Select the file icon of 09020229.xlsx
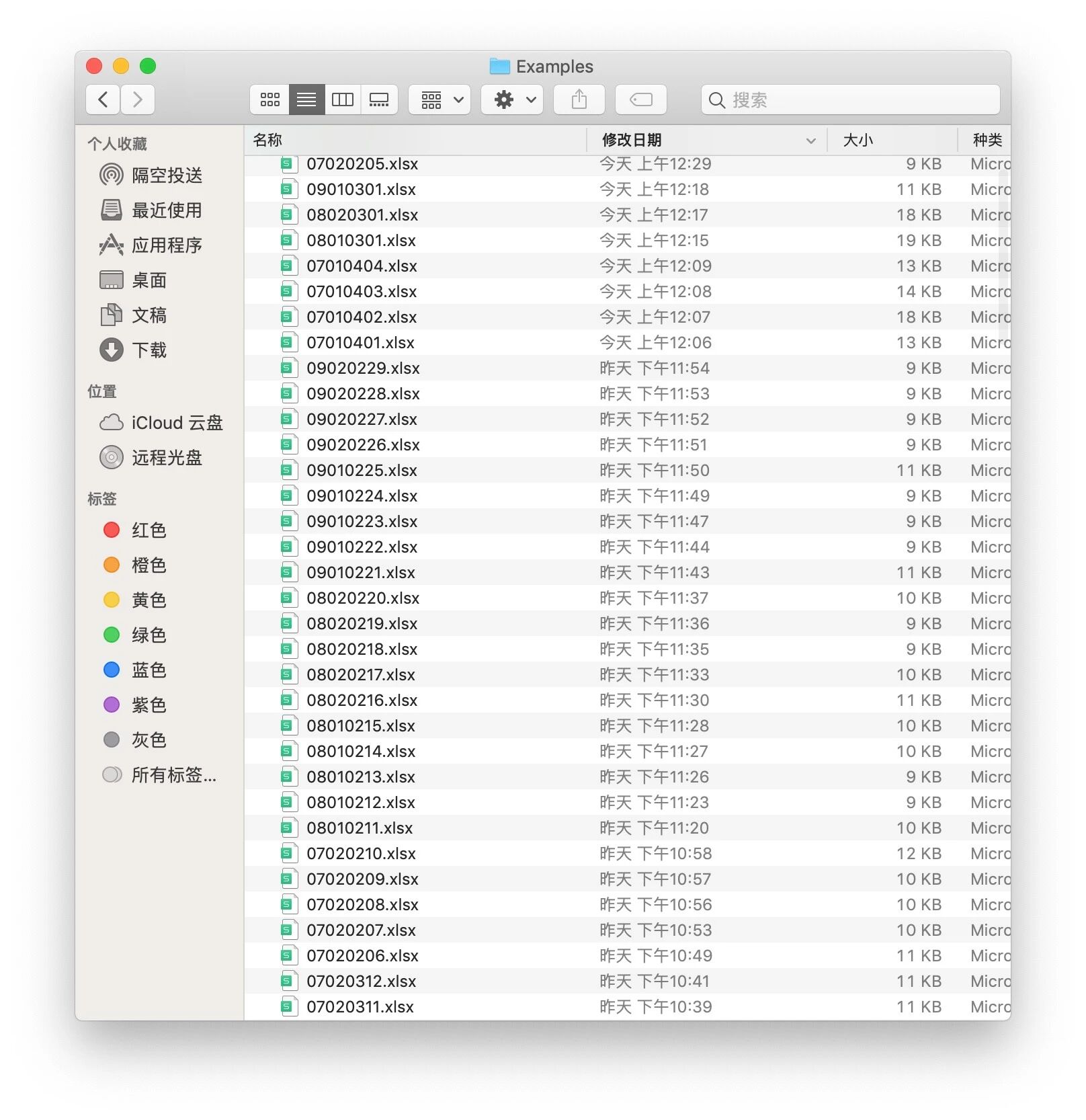Image resolution: width=1086 pixels, height=1120 pixels. 289,368
